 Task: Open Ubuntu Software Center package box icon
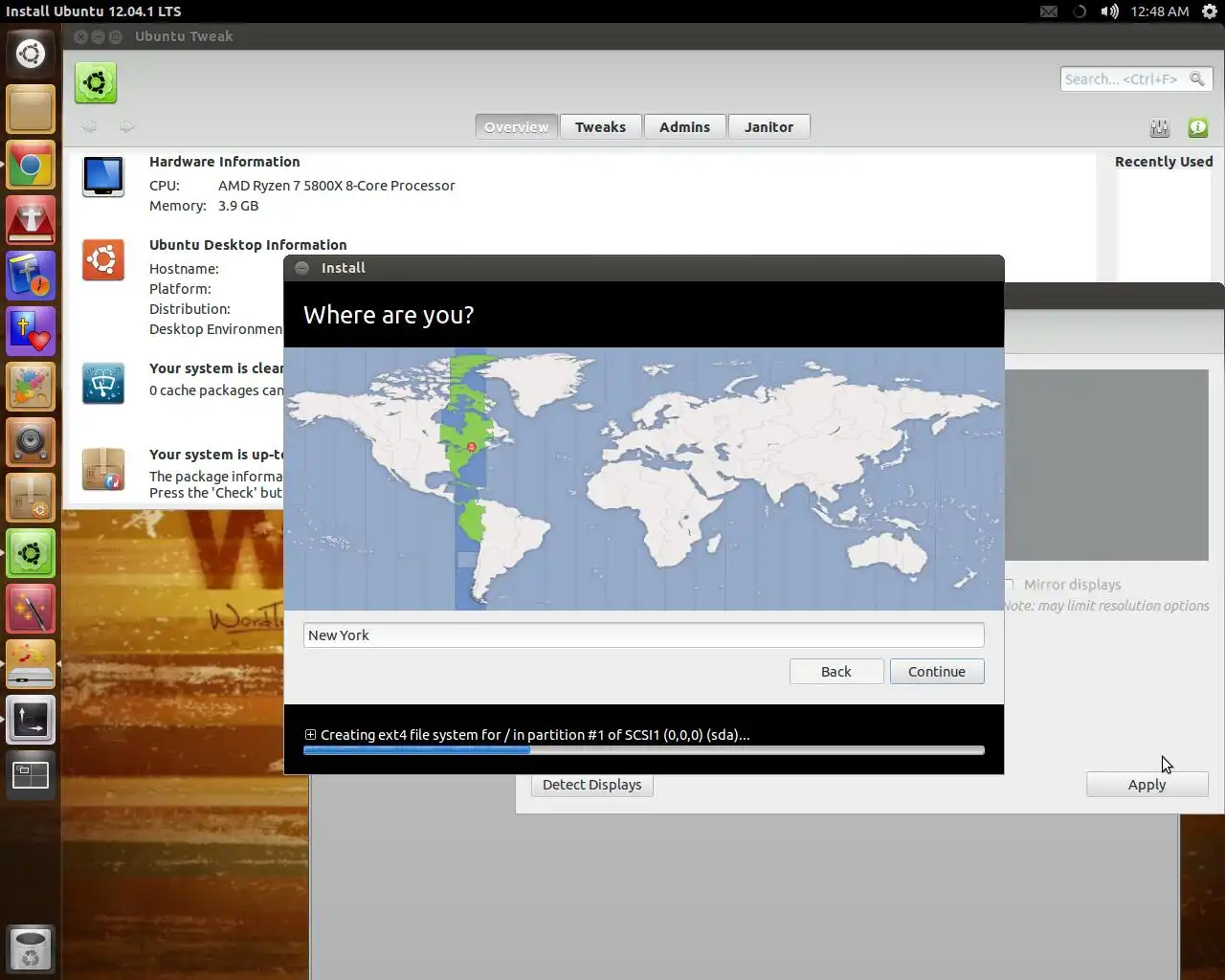tap(31, 498)
